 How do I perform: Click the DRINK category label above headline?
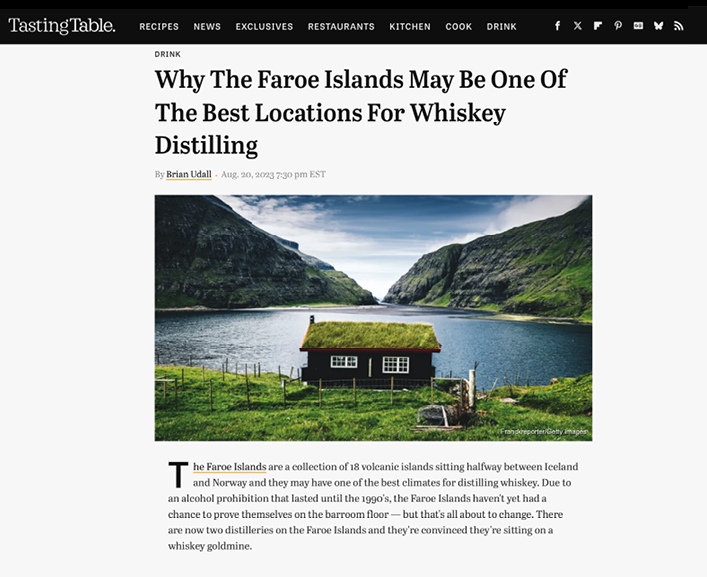tap(168, 54)
